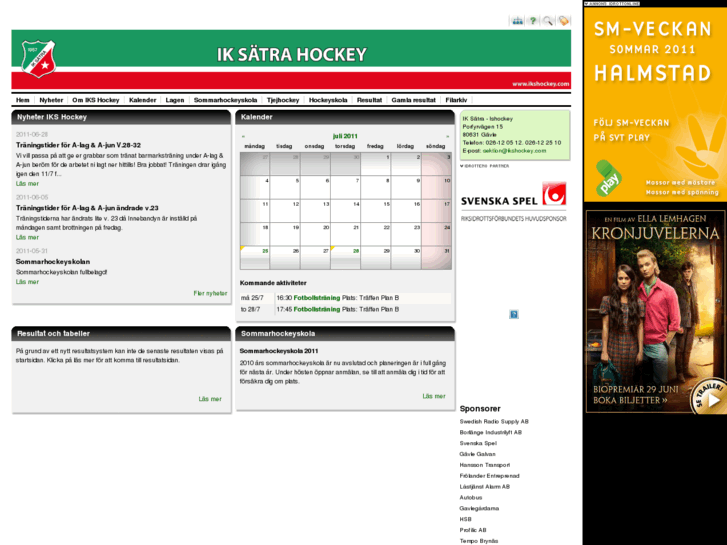Open the Fler nyheter link
Image resolution: width=727 pixels, height=545 pixels.
(210, 293)
